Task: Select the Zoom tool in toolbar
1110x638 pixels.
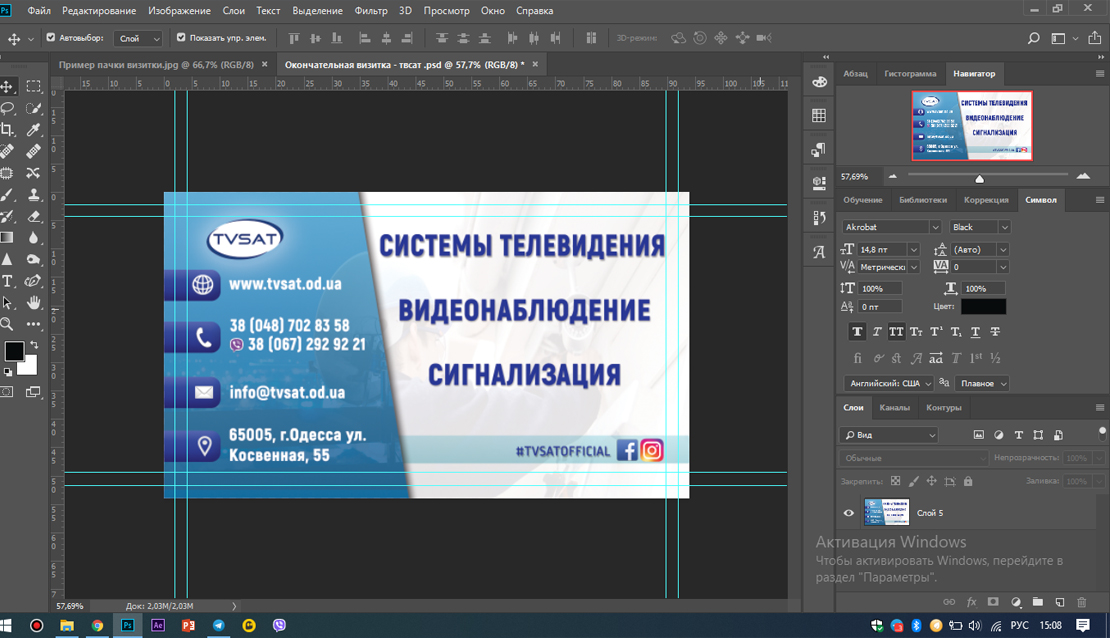Action: click(7, 324)
